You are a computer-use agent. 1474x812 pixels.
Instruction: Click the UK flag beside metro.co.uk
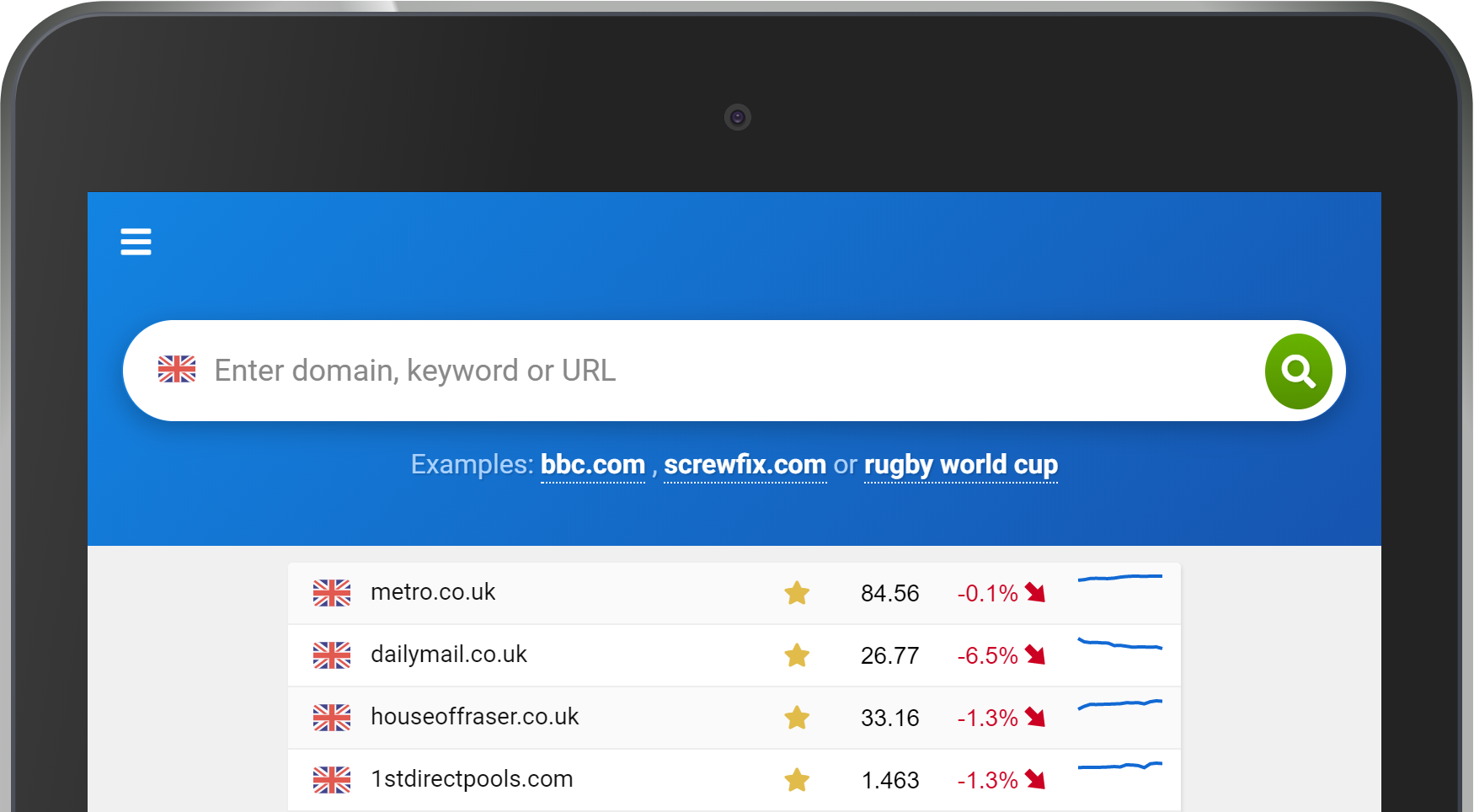pos(332,593)
